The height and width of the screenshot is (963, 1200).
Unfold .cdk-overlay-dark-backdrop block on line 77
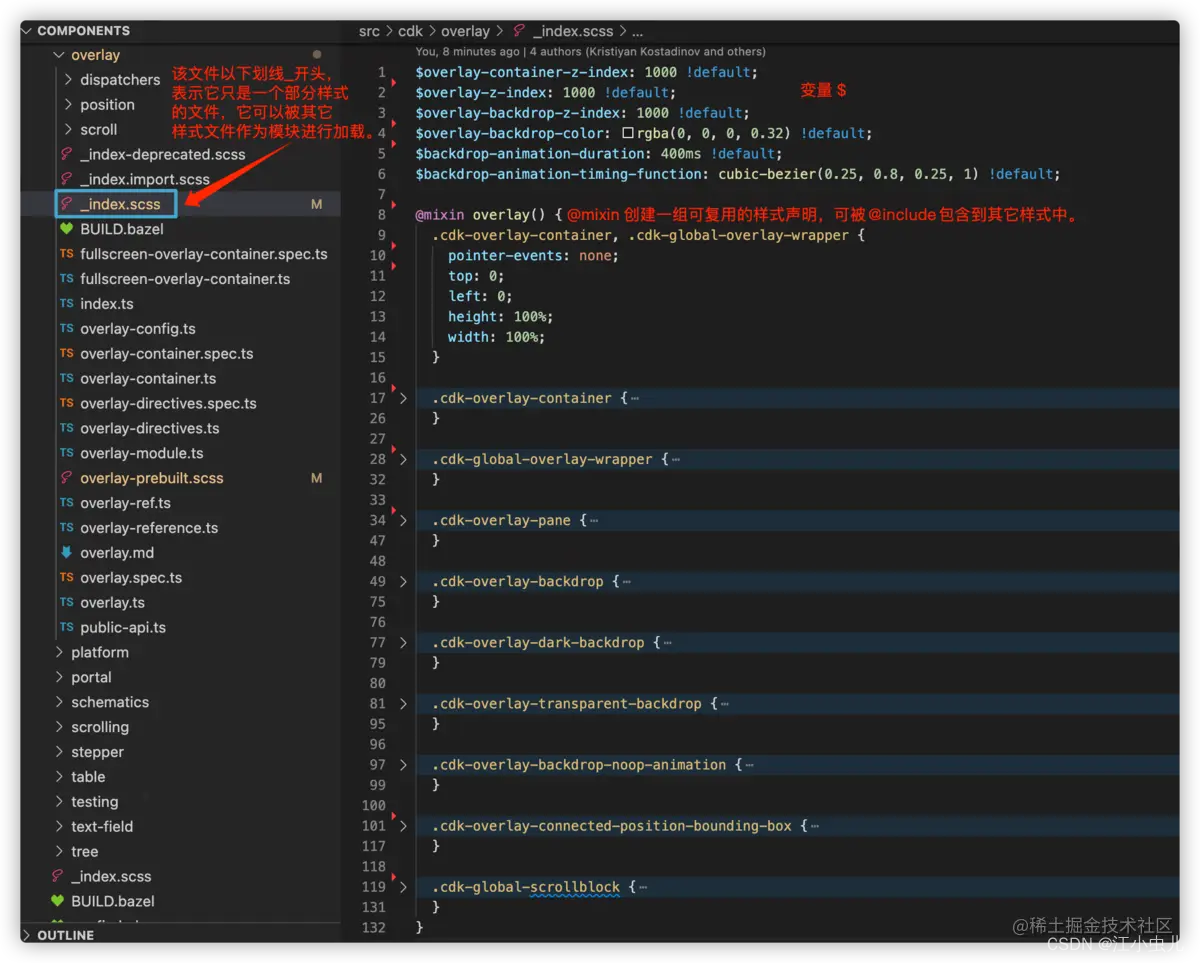pyautogui.click(x=403, y=642)
